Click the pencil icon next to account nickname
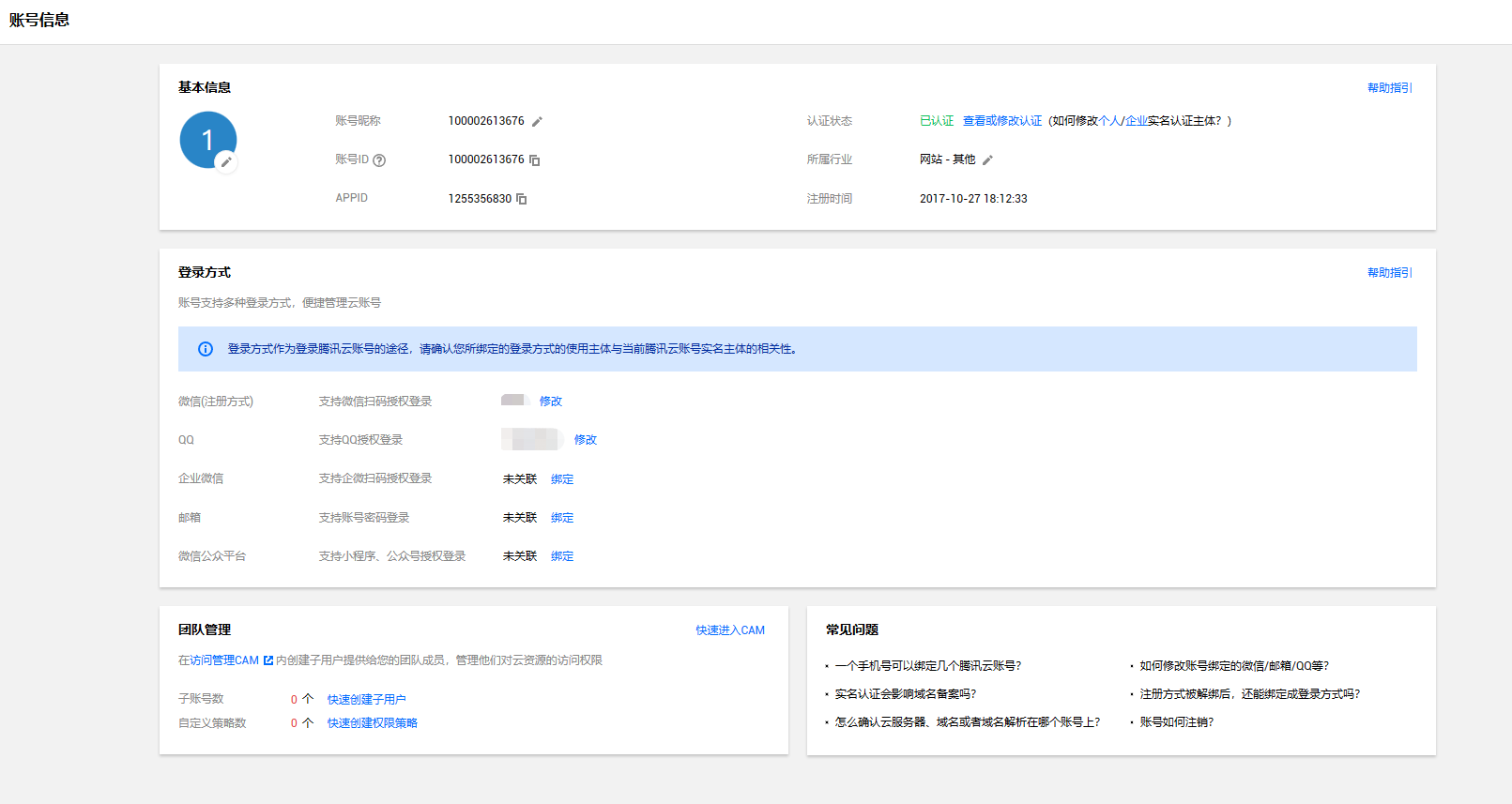Screen dimensions: 1512x804 click(x=537, y=122)
